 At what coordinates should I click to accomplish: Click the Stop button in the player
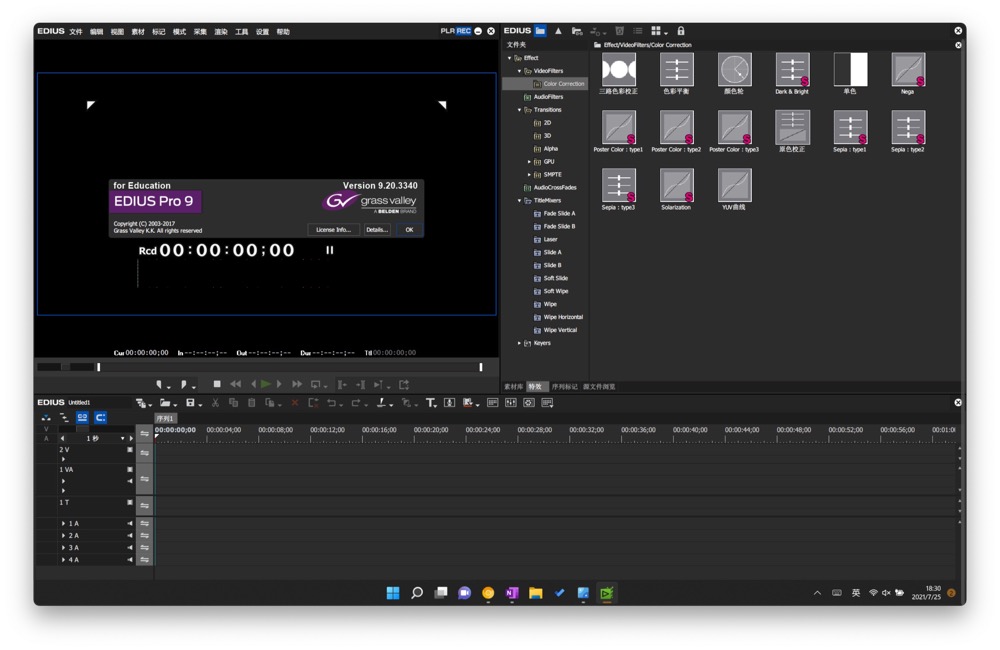pos(217,384)
